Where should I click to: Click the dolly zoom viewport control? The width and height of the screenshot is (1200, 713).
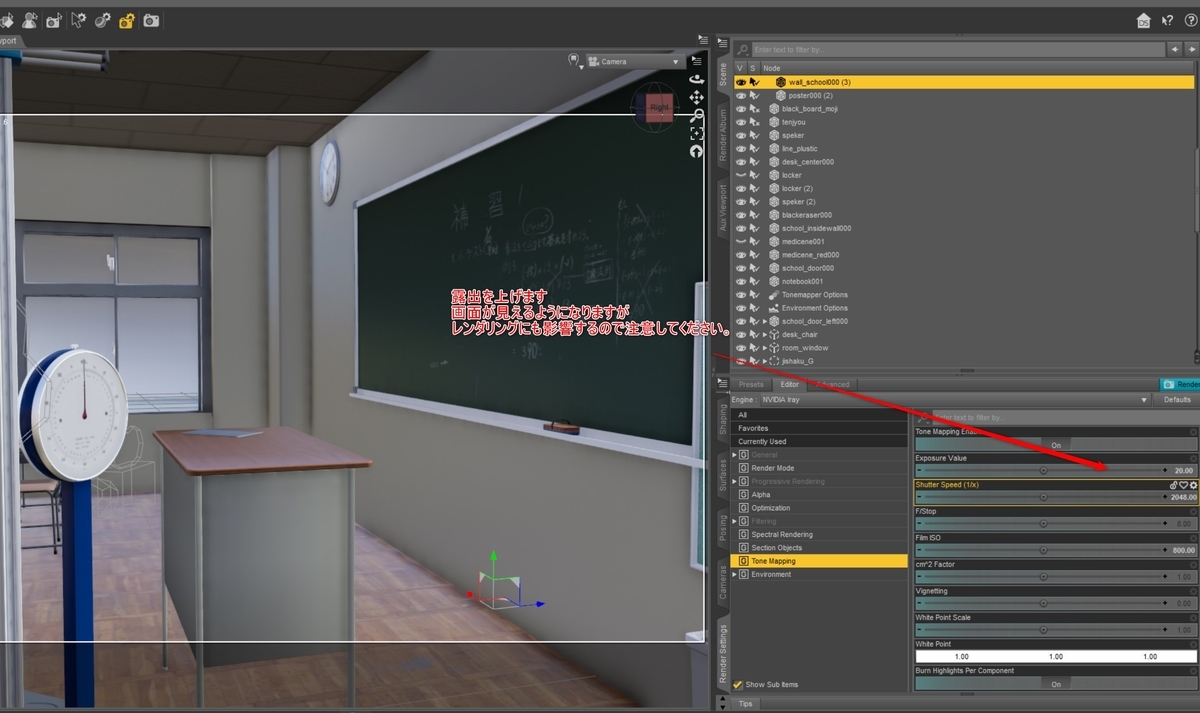click(696, 115)
